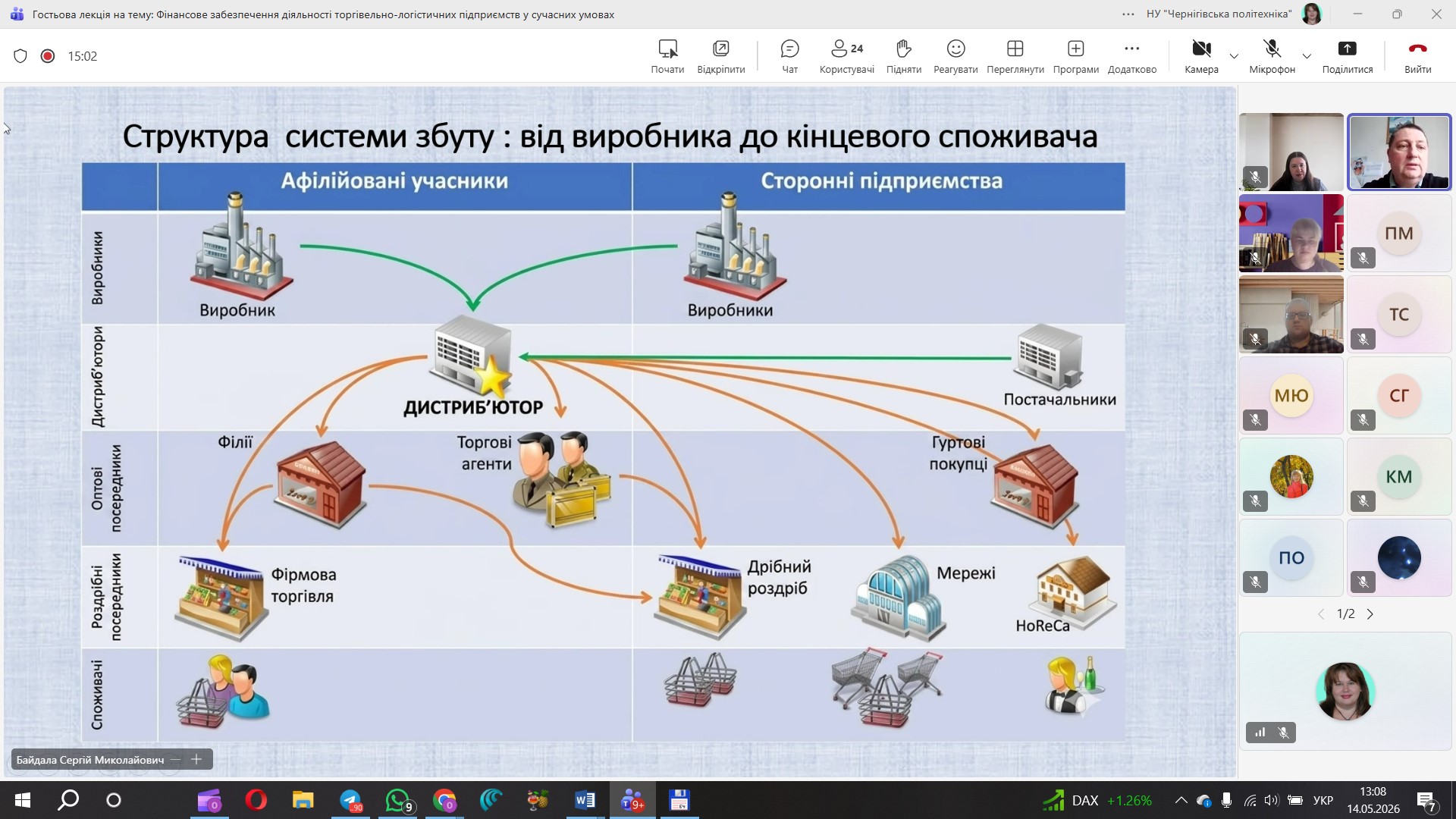1456x819 pixels.
Task: Unmute the Мікрофон
Action: pos(1272,57)
